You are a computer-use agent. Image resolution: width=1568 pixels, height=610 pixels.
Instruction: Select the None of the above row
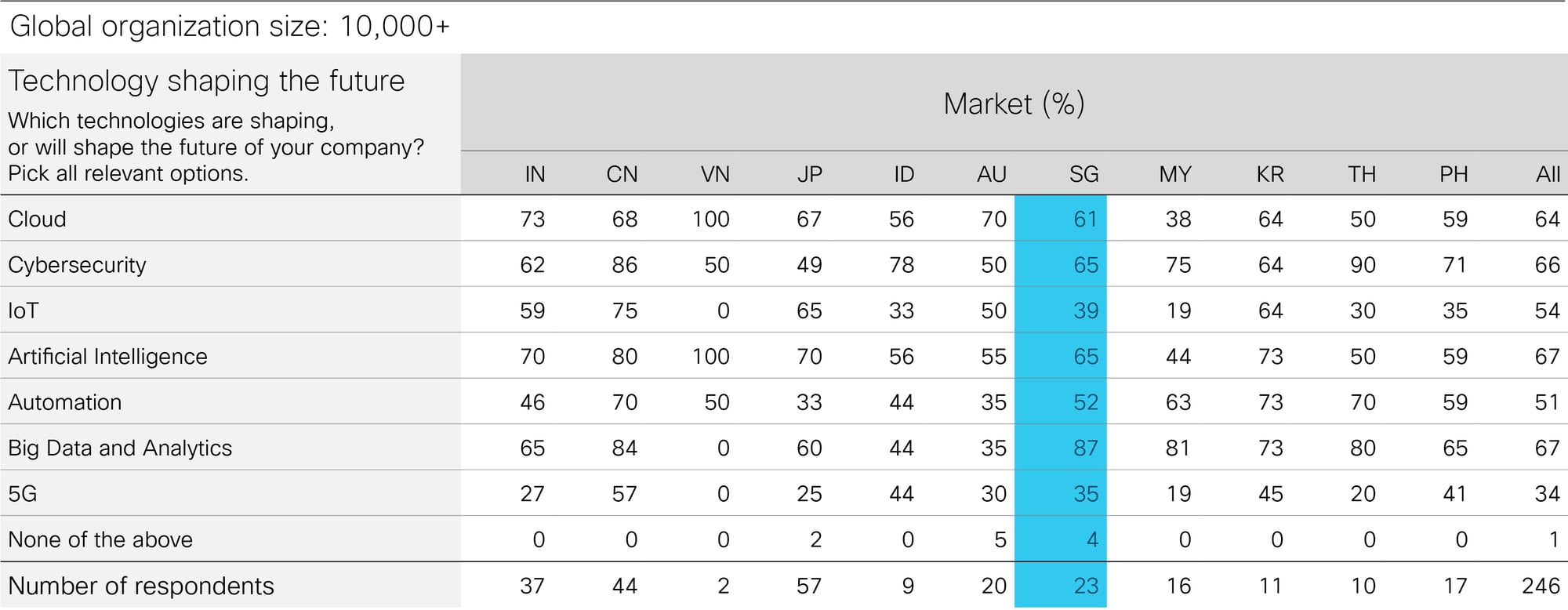[x=784, y=539]
